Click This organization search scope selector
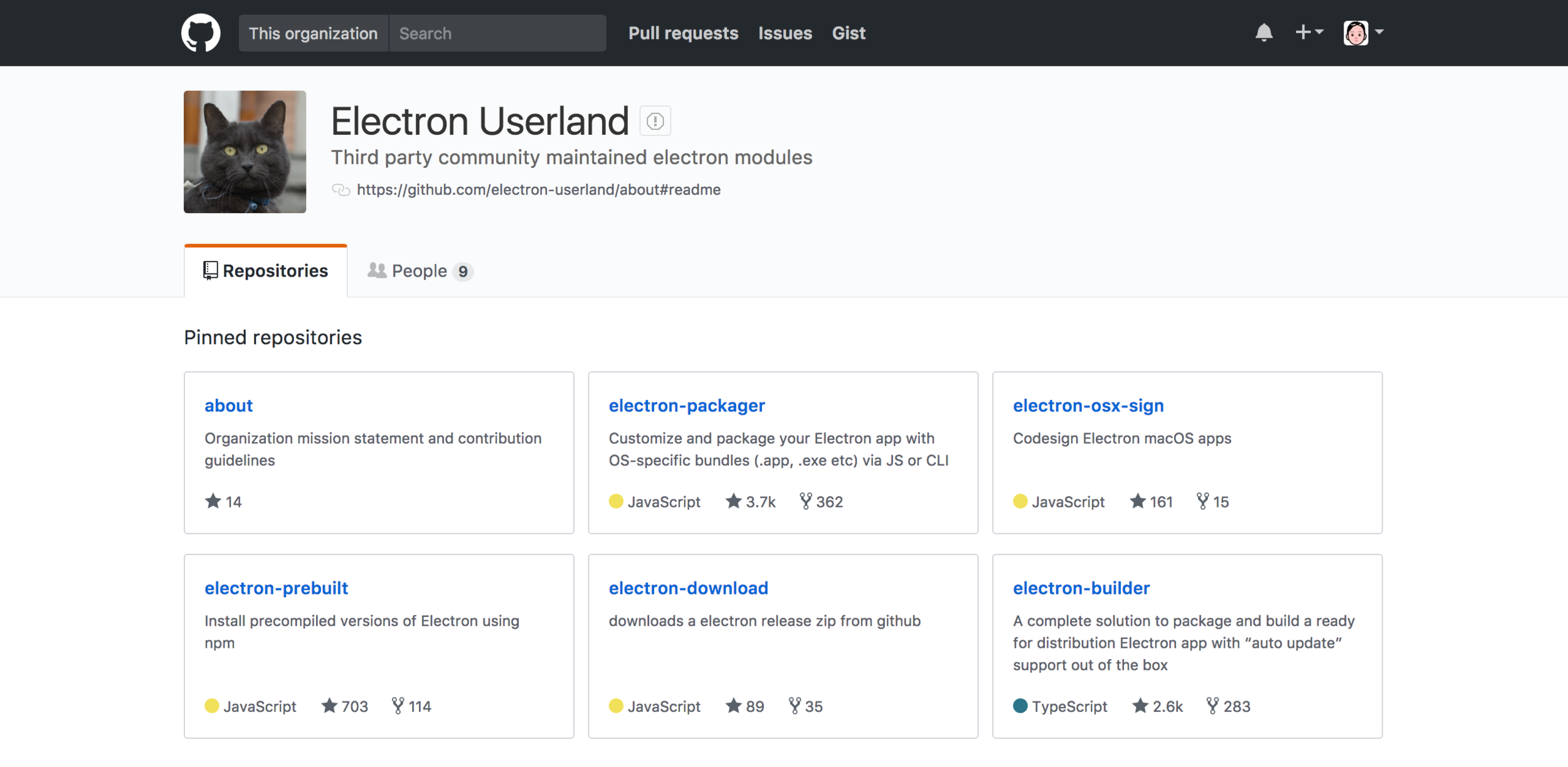 313,33
